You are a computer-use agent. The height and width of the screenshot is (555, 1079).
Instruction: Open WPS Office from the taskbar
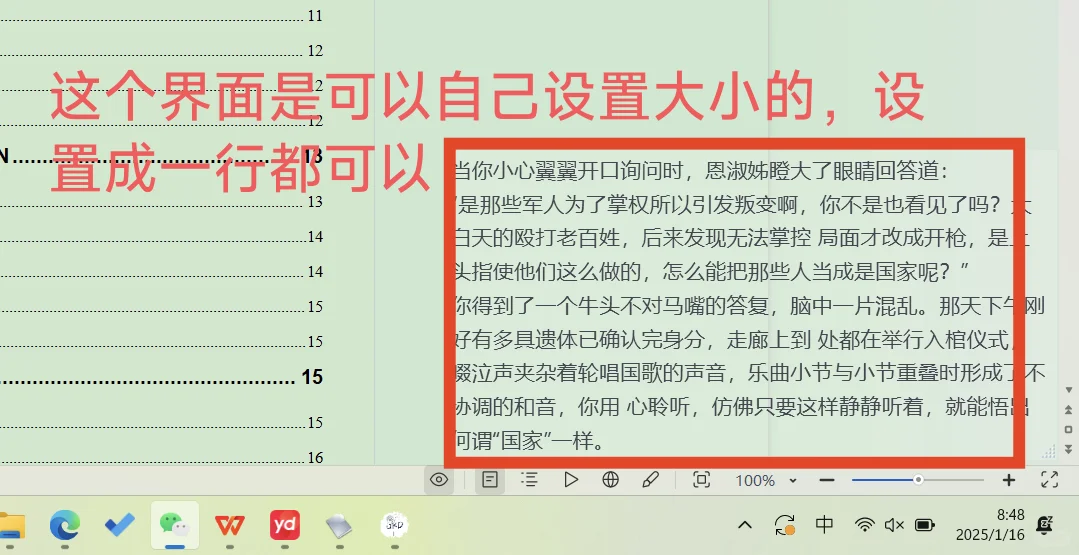[230, 526]
